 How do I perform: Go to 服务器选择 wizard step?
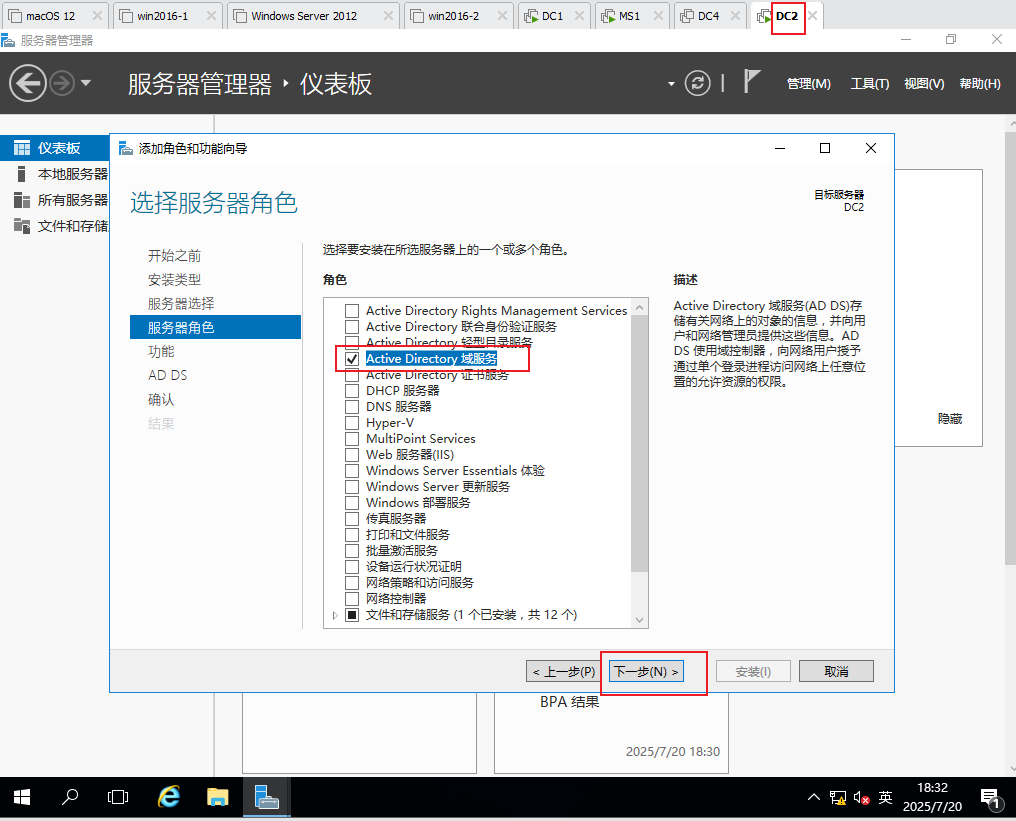tap(181, 303)
